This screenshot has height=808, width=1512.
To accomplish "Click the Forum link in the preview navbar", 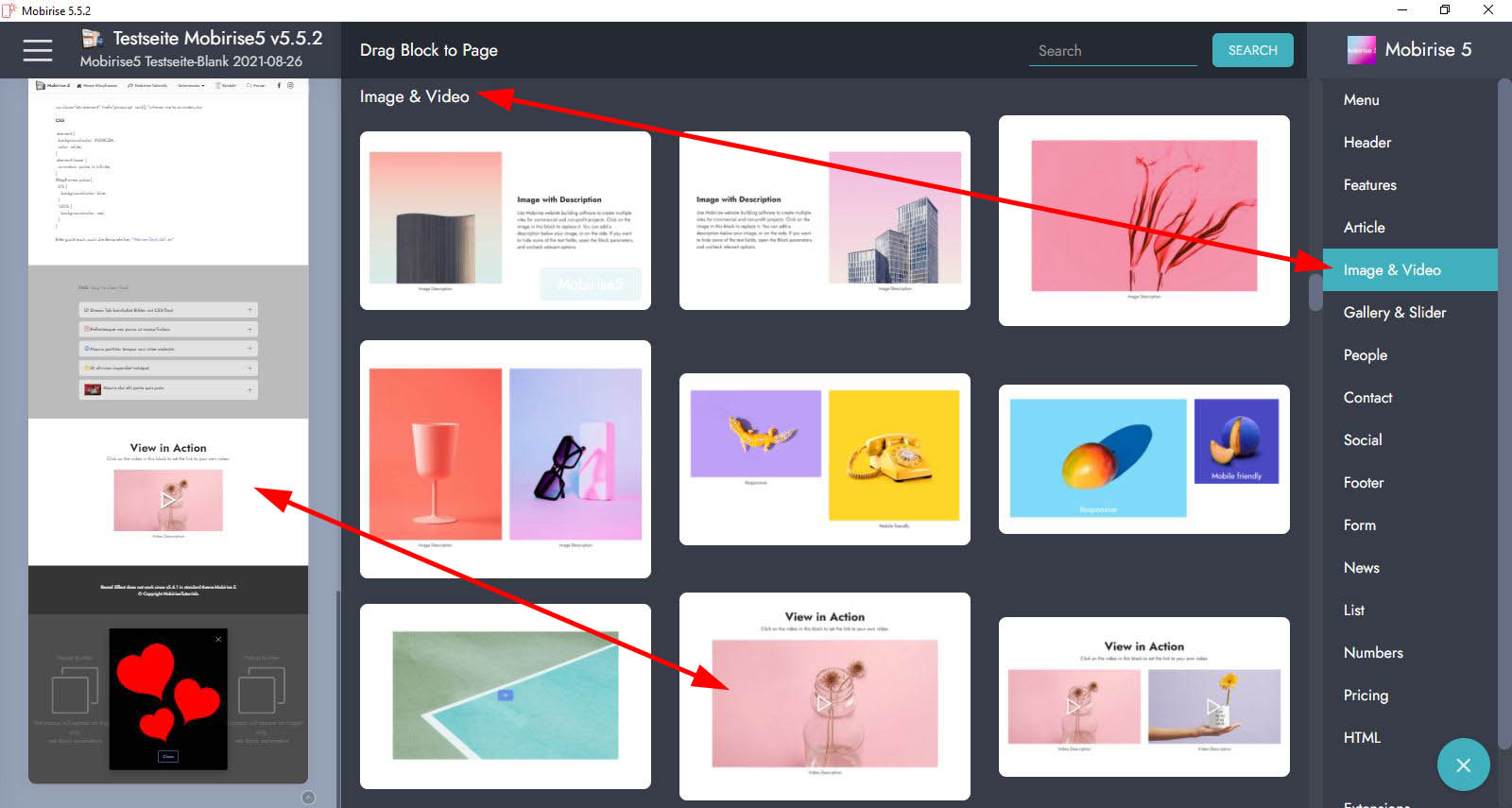I will click(x=256, y=85).
